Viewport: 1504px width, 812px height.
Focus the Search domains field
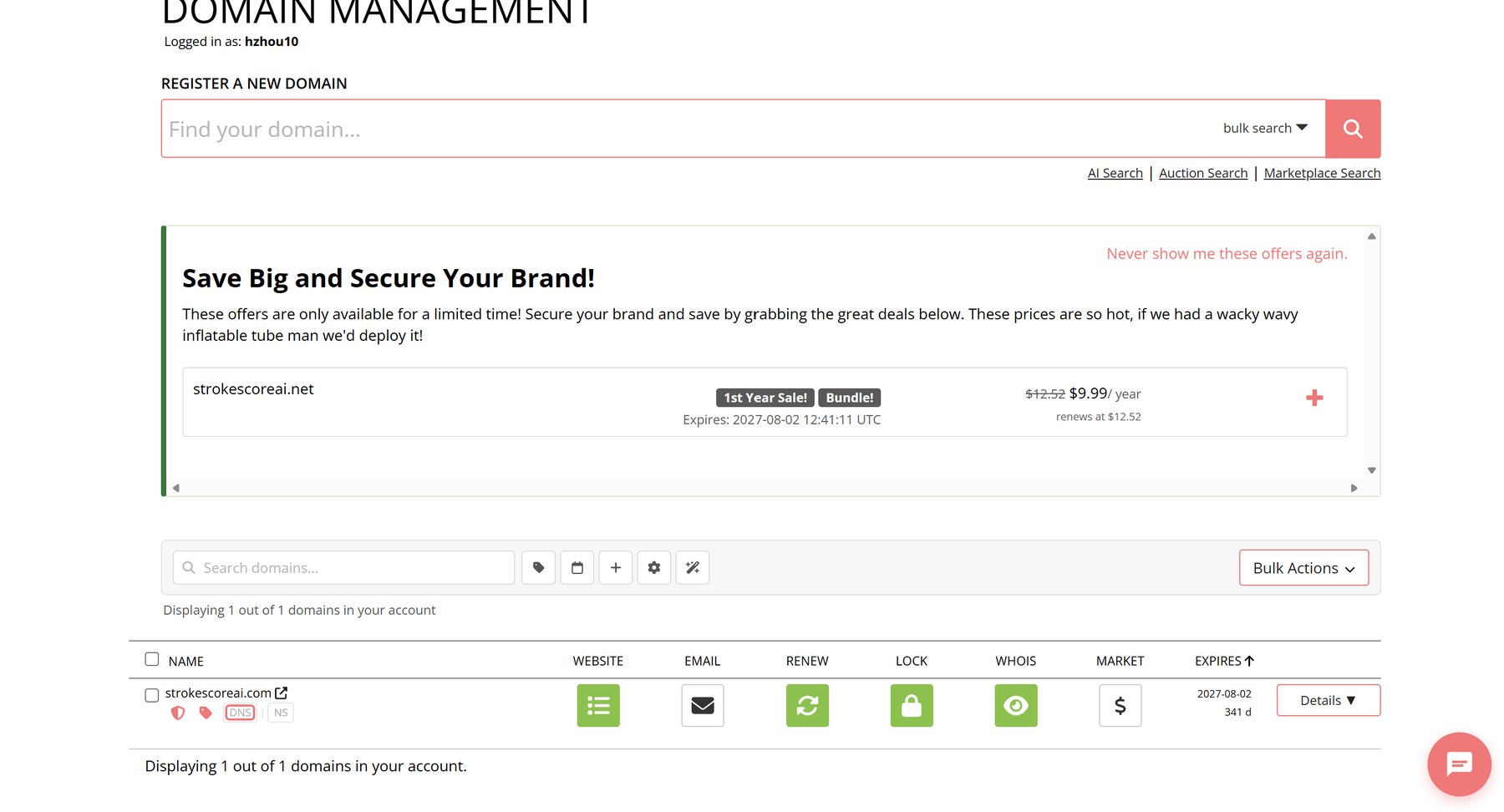click(x=343, y=568)
